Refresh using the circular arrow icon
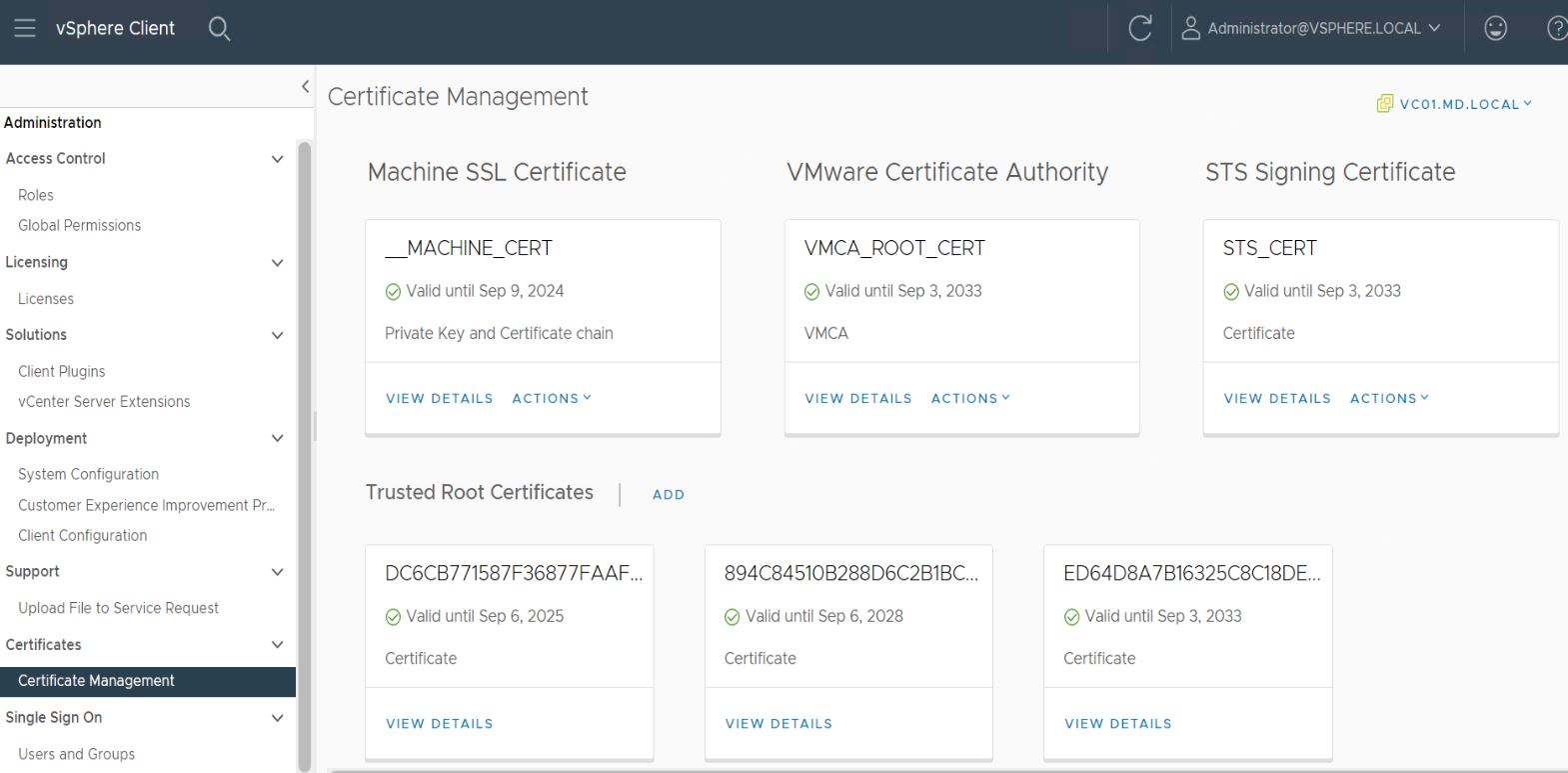The image size is (1568, 773). point(1140,28)
